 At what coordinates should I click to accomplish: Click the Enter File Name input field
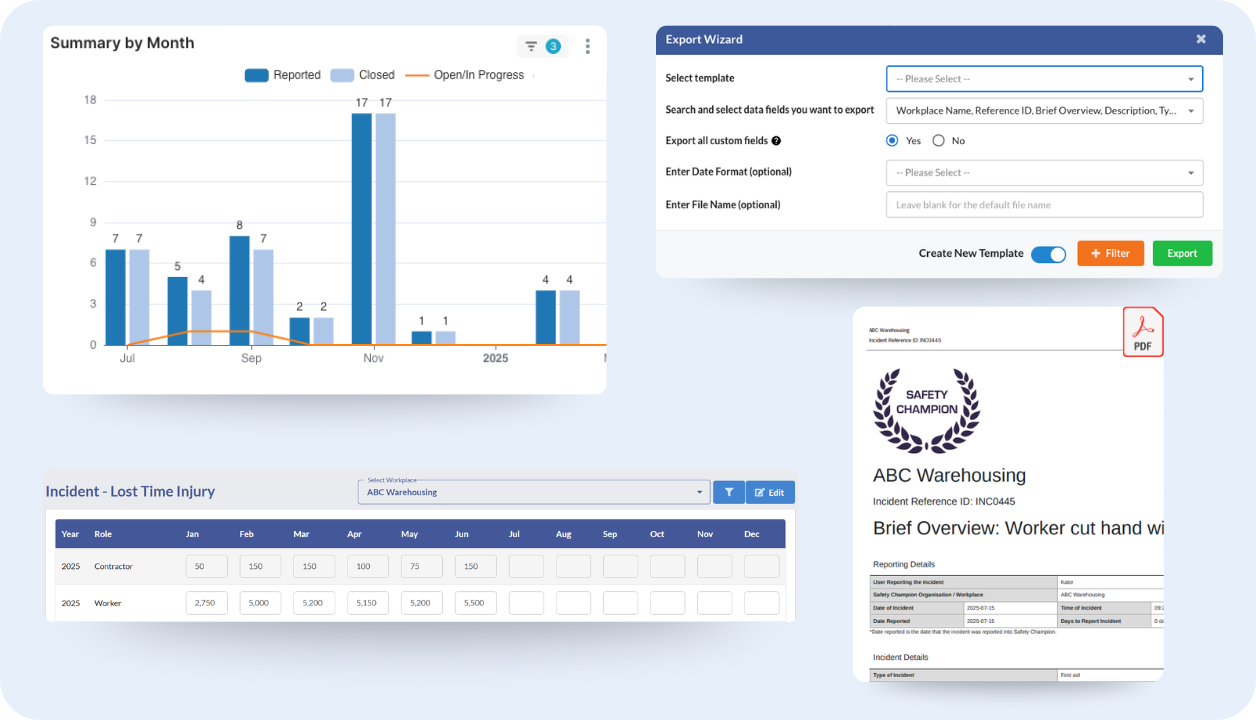[1044, 204]
